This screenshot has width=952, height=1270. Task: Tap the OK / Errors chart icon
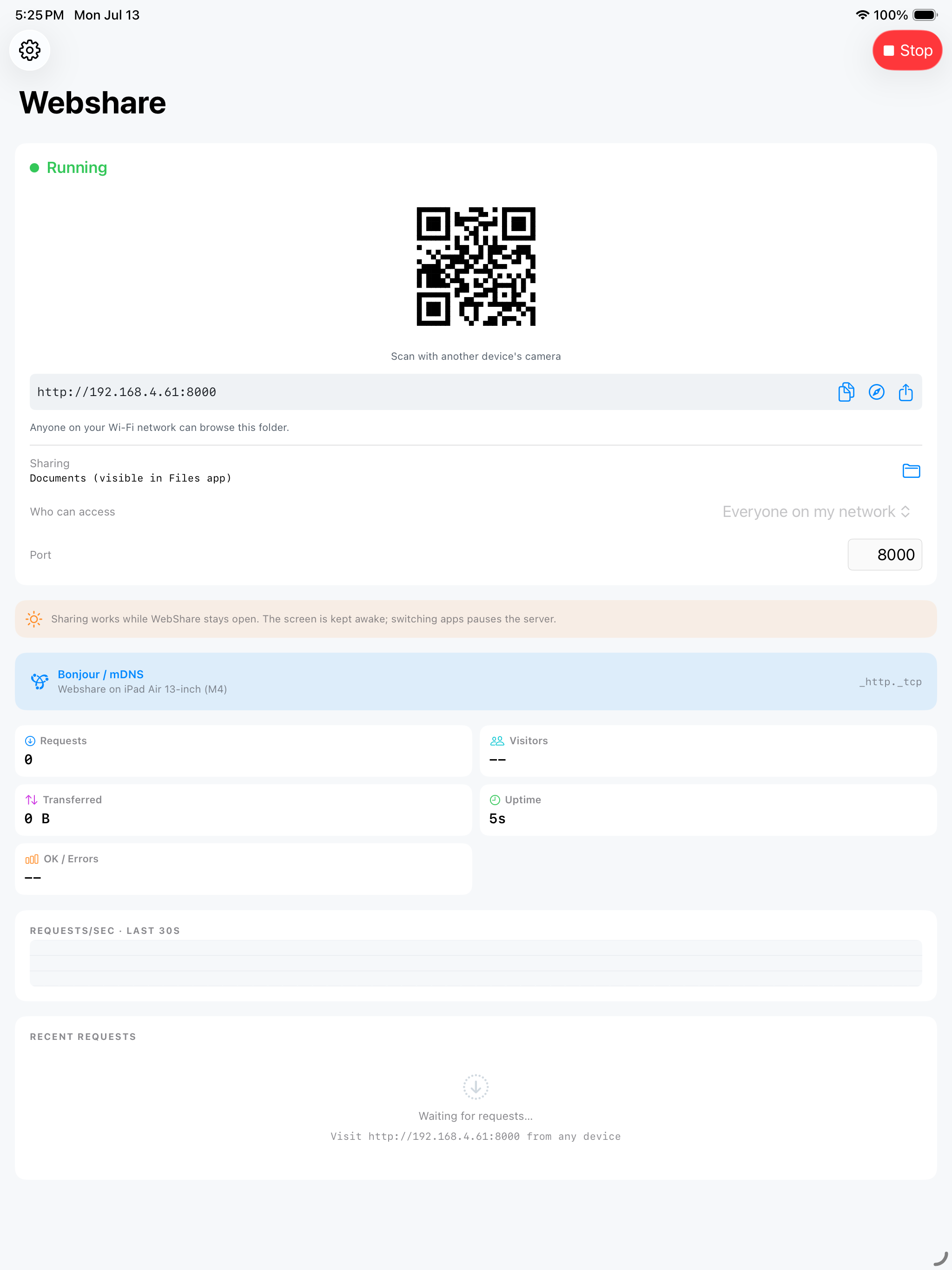tap(32, 859)
